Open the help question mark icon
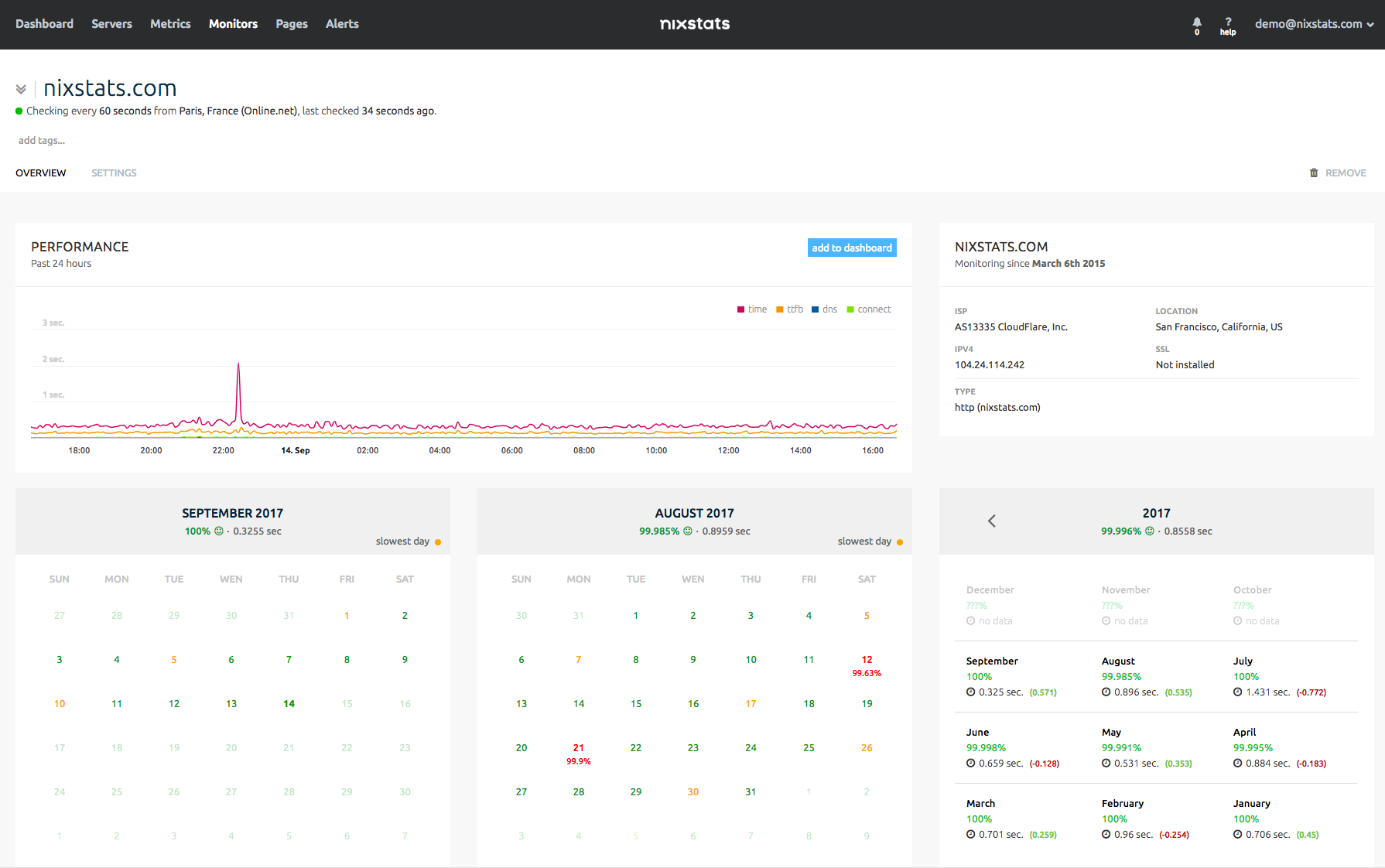Viewport: 1385px width, 868px height. click(x=1228, y=26)
